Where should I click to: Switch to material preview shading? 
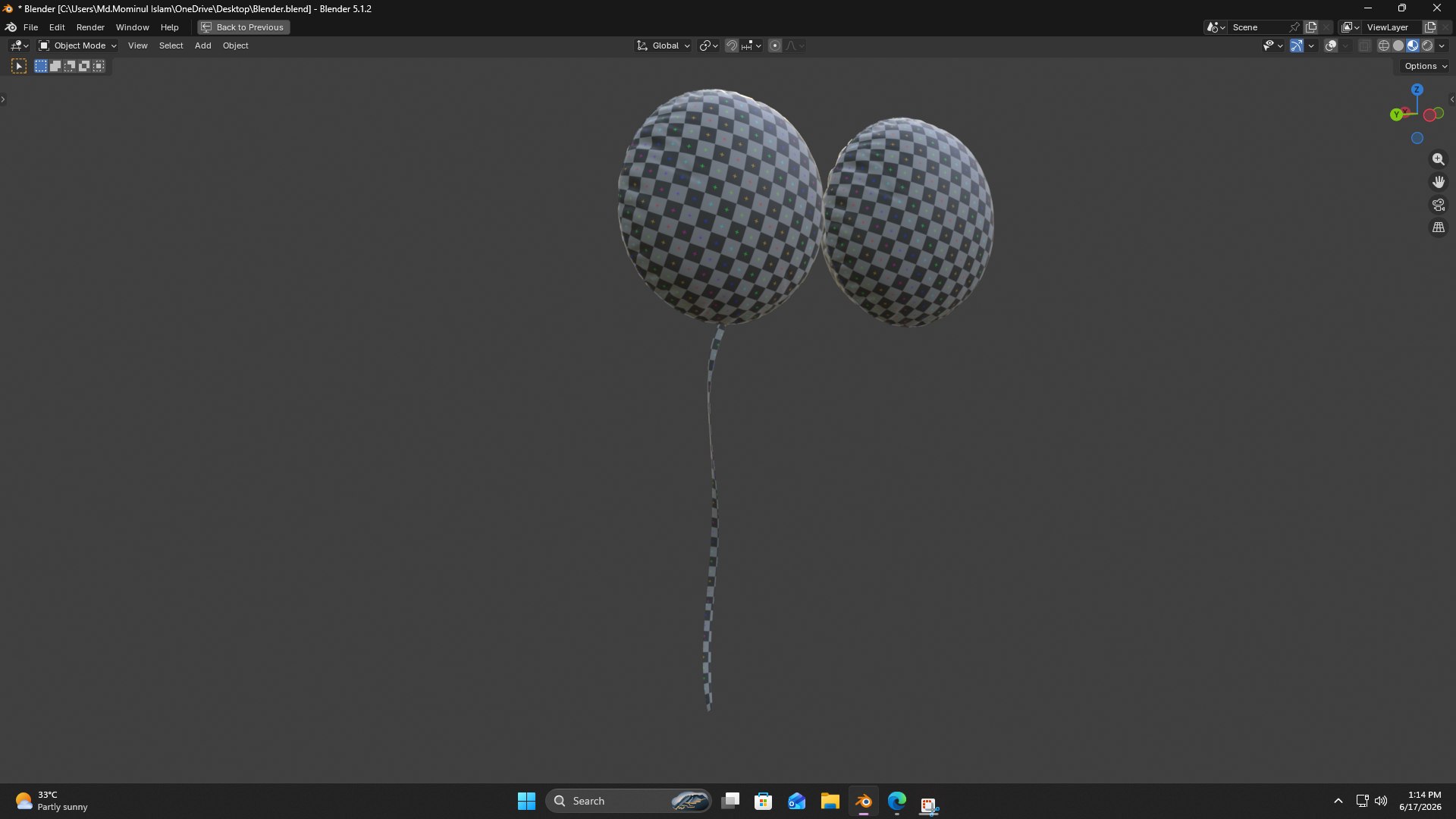tap(1413, 45)
